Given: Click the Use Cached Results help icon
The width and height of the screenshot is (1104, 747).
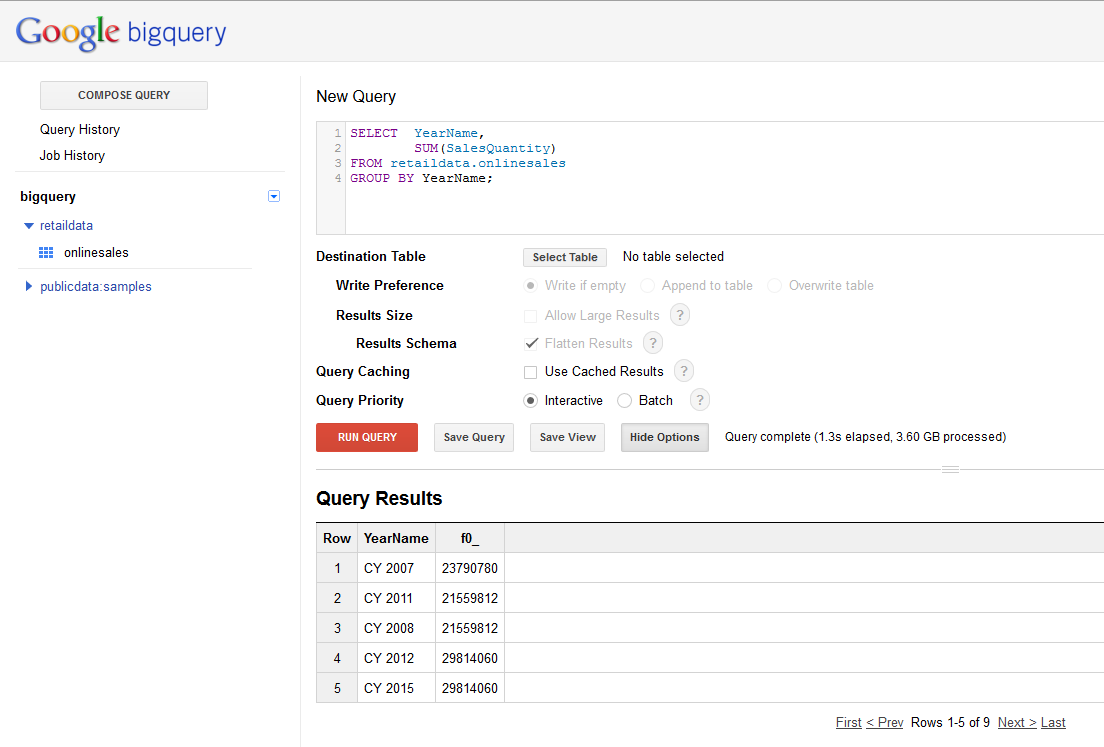Looking at the screenshot, I should [683, 371].
